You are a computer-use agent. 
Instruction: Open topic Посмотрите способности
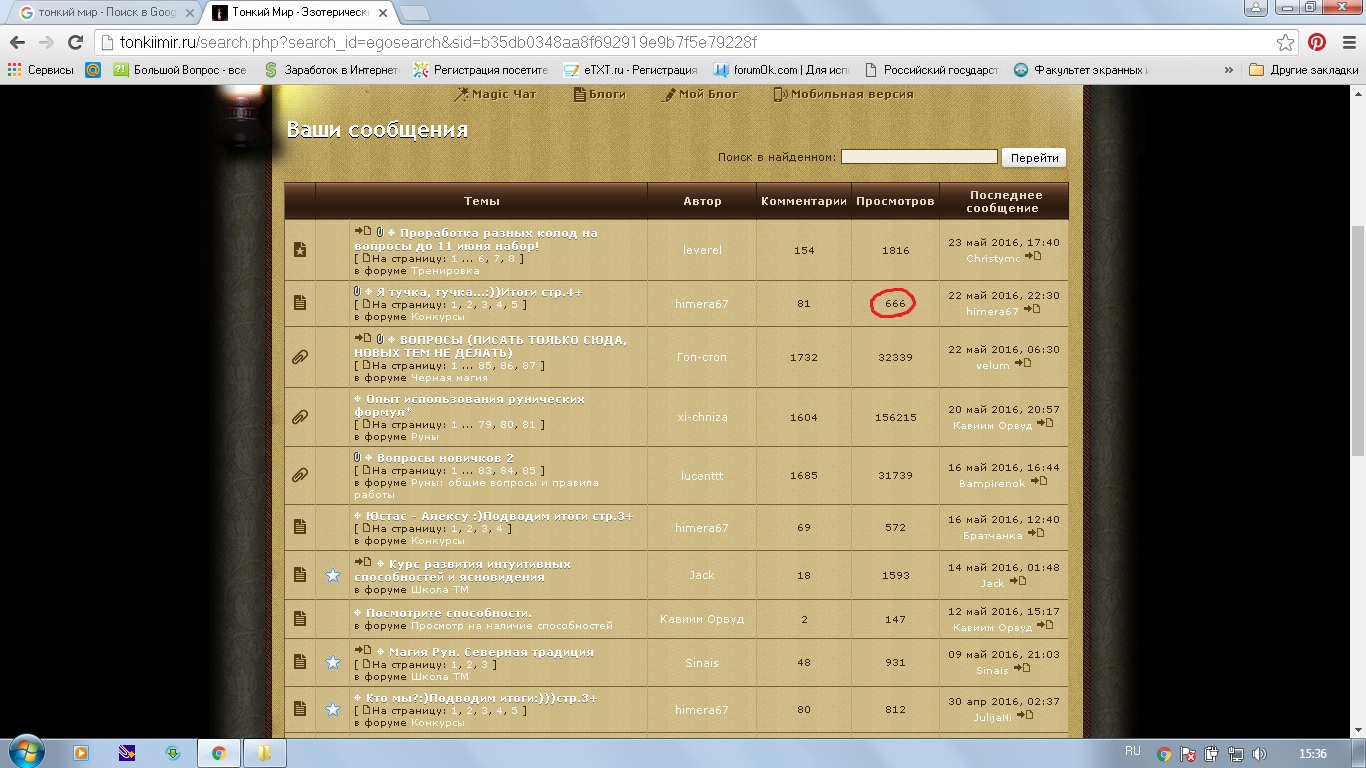point(448,612)
